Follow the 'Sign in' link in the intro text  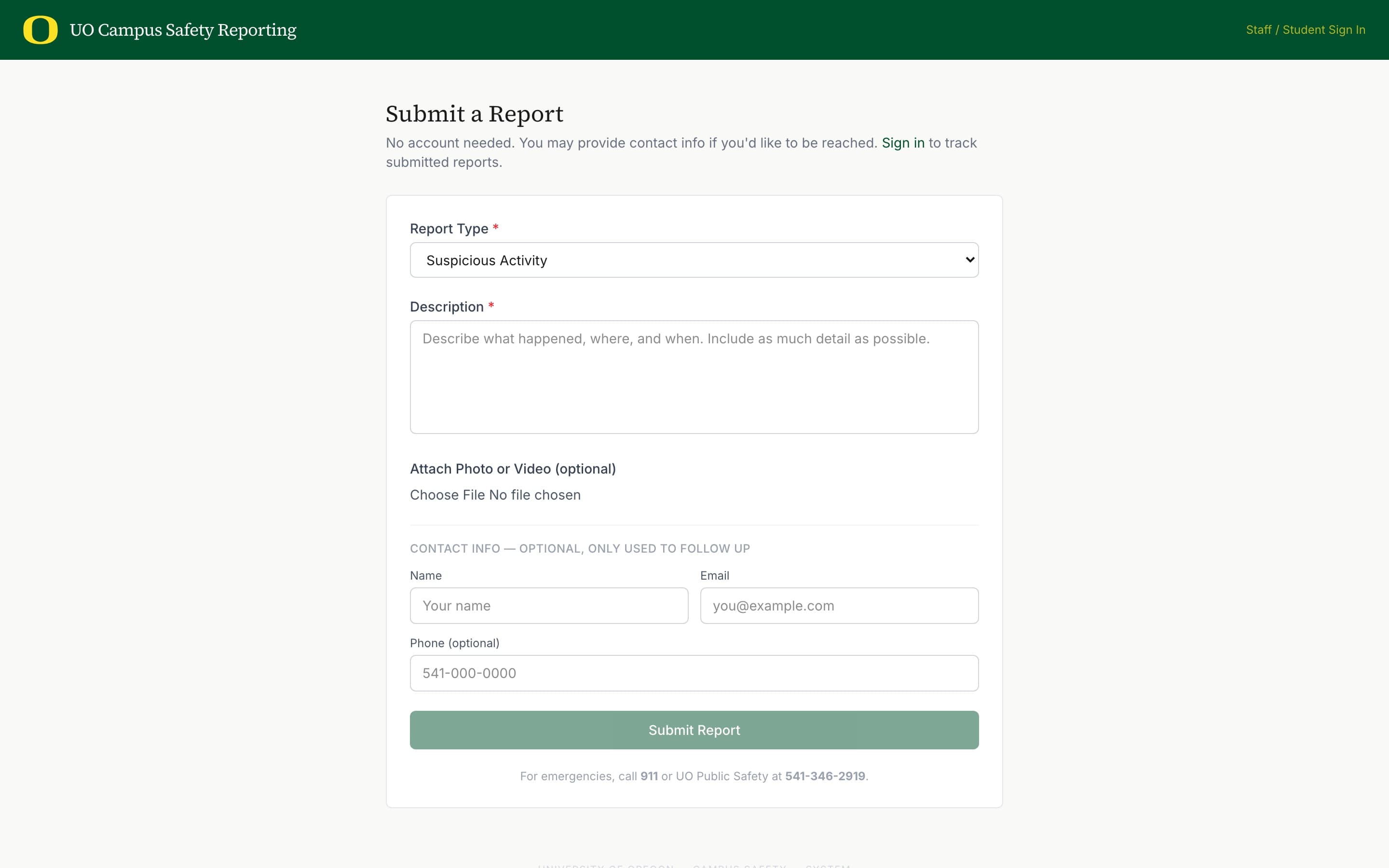coord(903,143)
